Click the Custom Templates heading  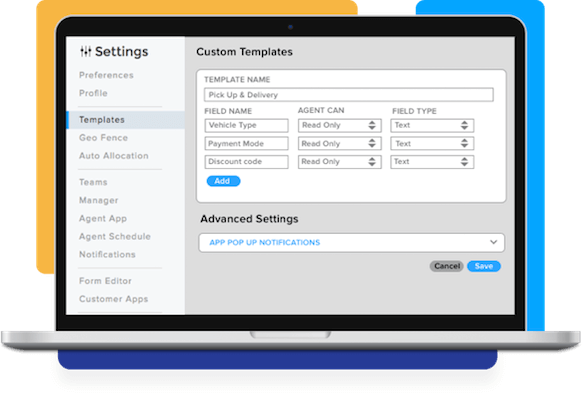coord(244,52)
